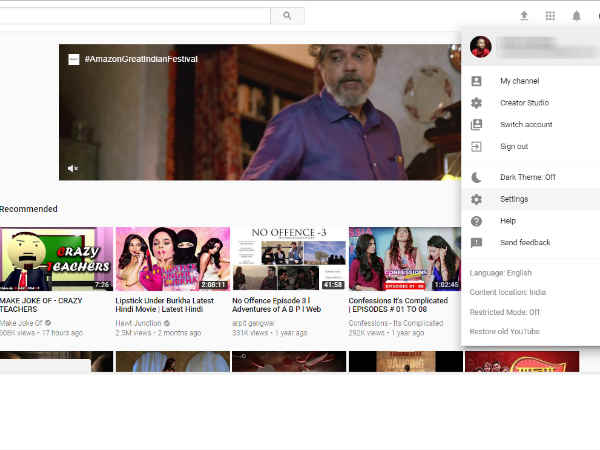Open My channel menu item
600x450 pixels.
point(531,81)
